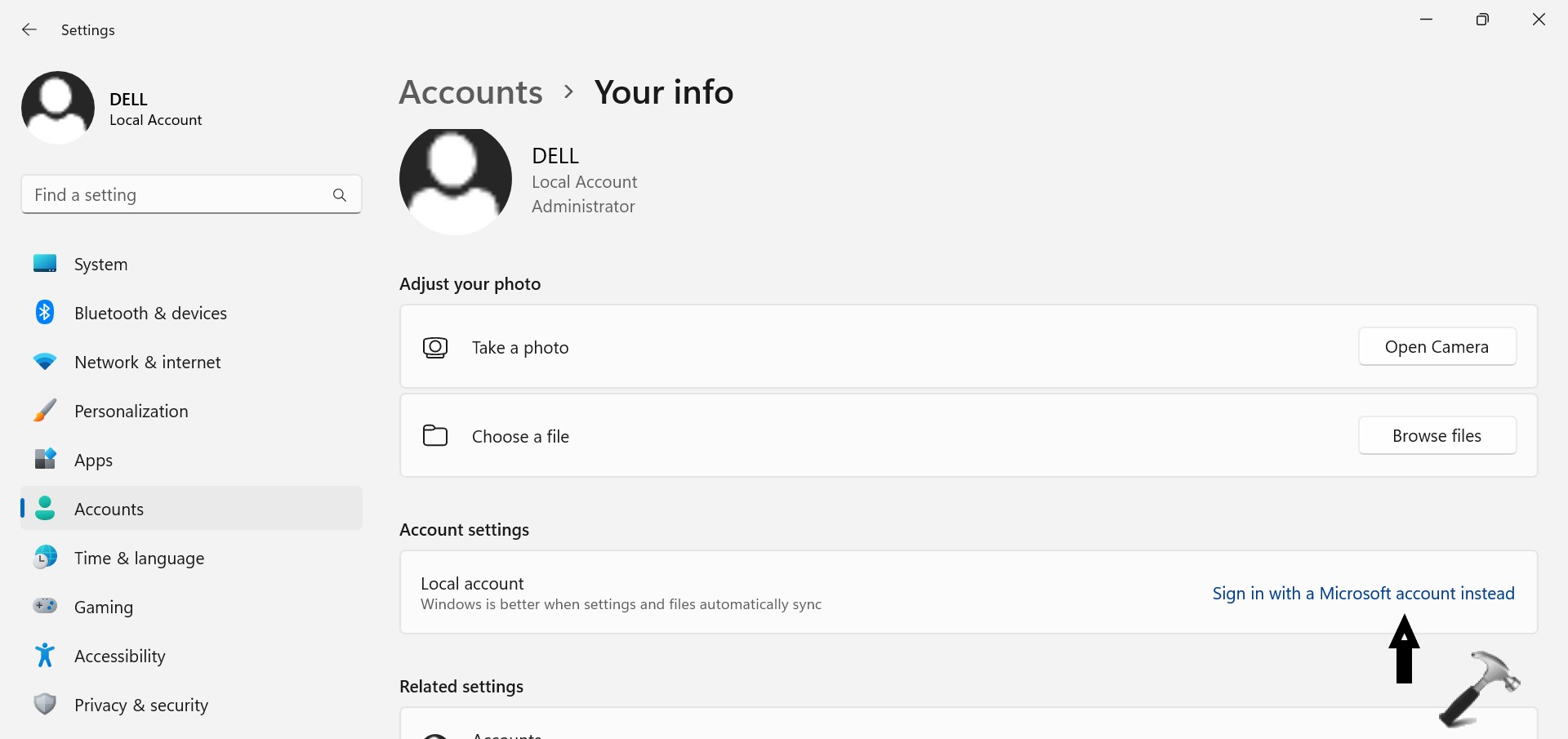1568x739 pixels.
Task: Open Time & language settings
Action: pyautogui.click(x=139, y=559)
